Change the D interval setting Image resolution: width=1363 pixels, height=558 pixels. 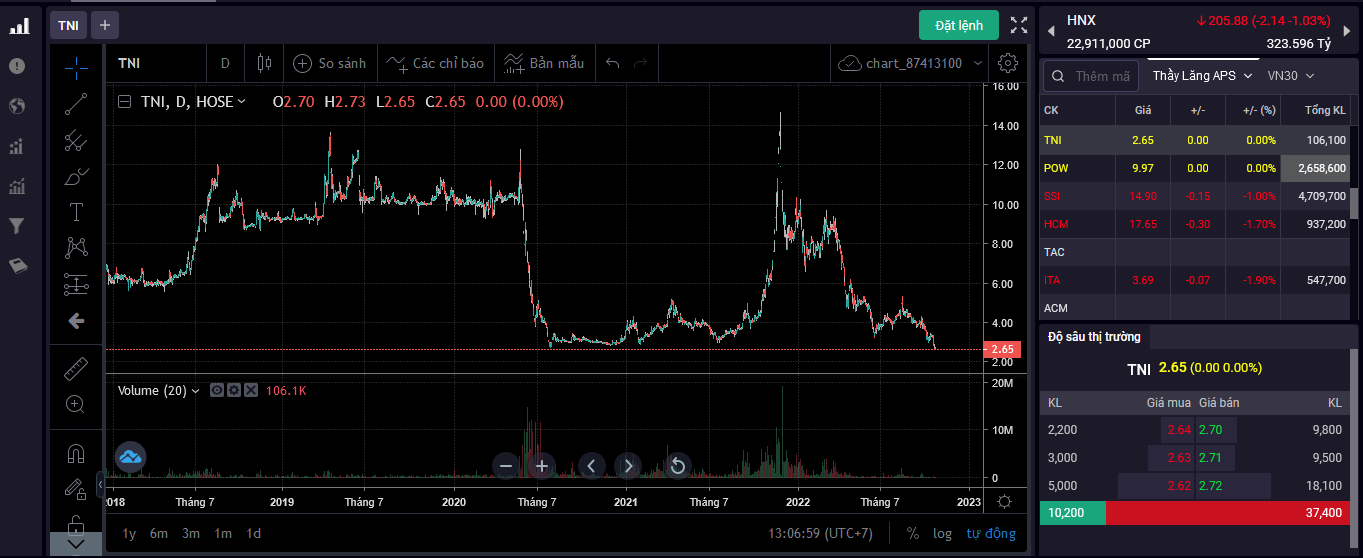(x=225, y=63)
